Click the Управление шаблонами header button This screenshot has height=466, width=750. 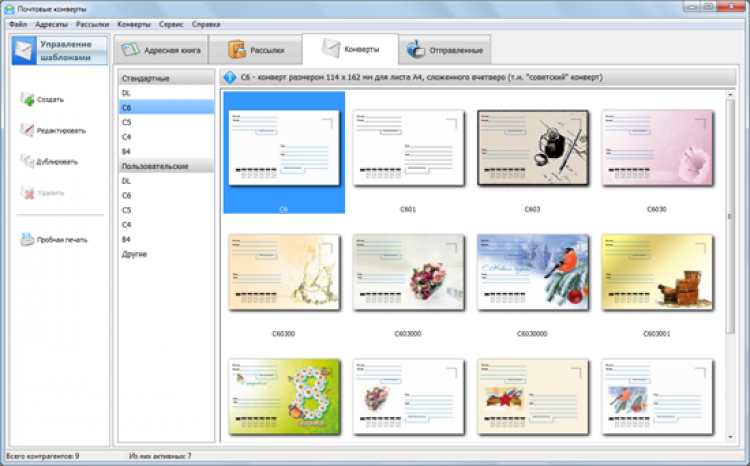60,50
